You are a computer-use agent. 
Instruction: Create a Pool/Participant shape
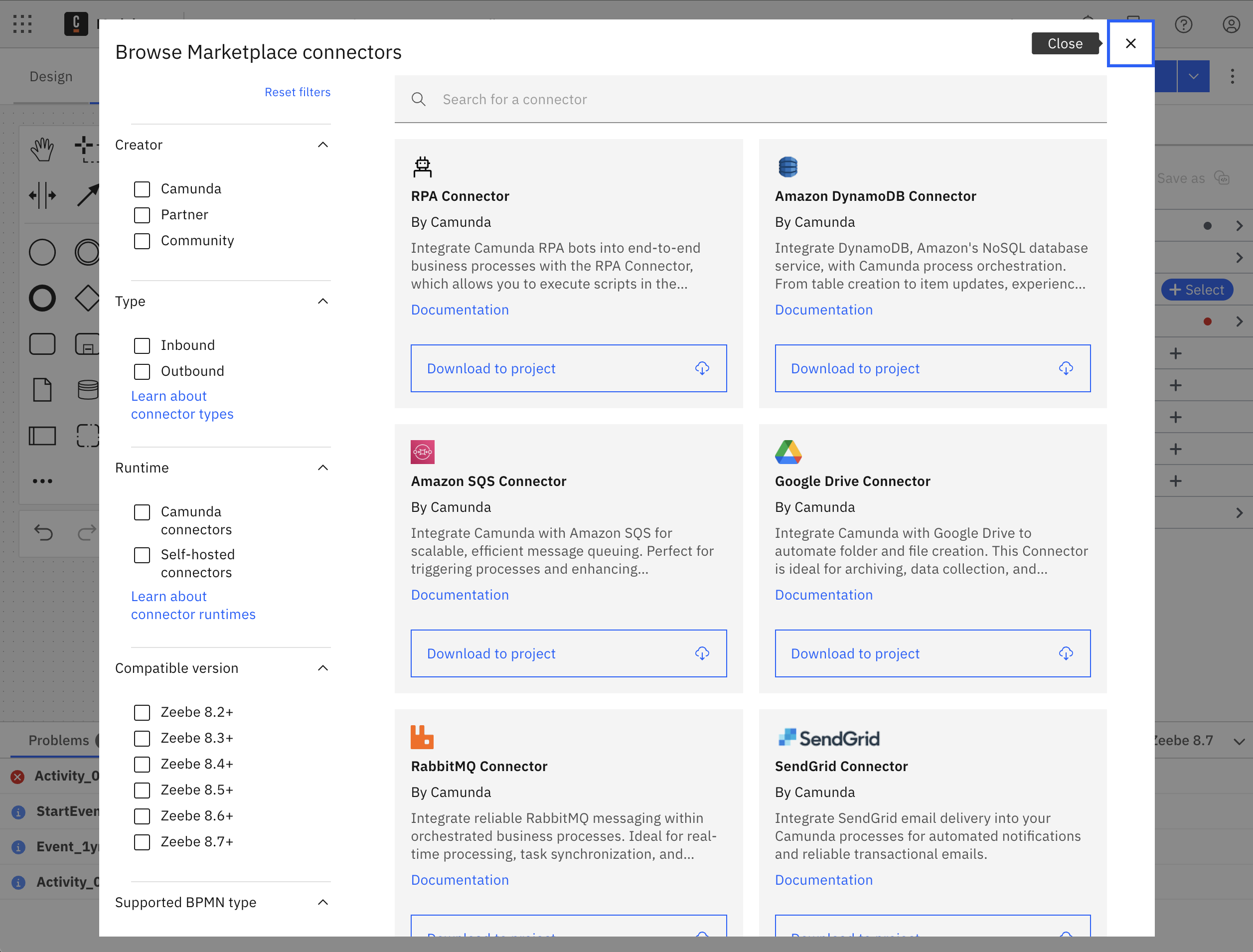[42, 436]
